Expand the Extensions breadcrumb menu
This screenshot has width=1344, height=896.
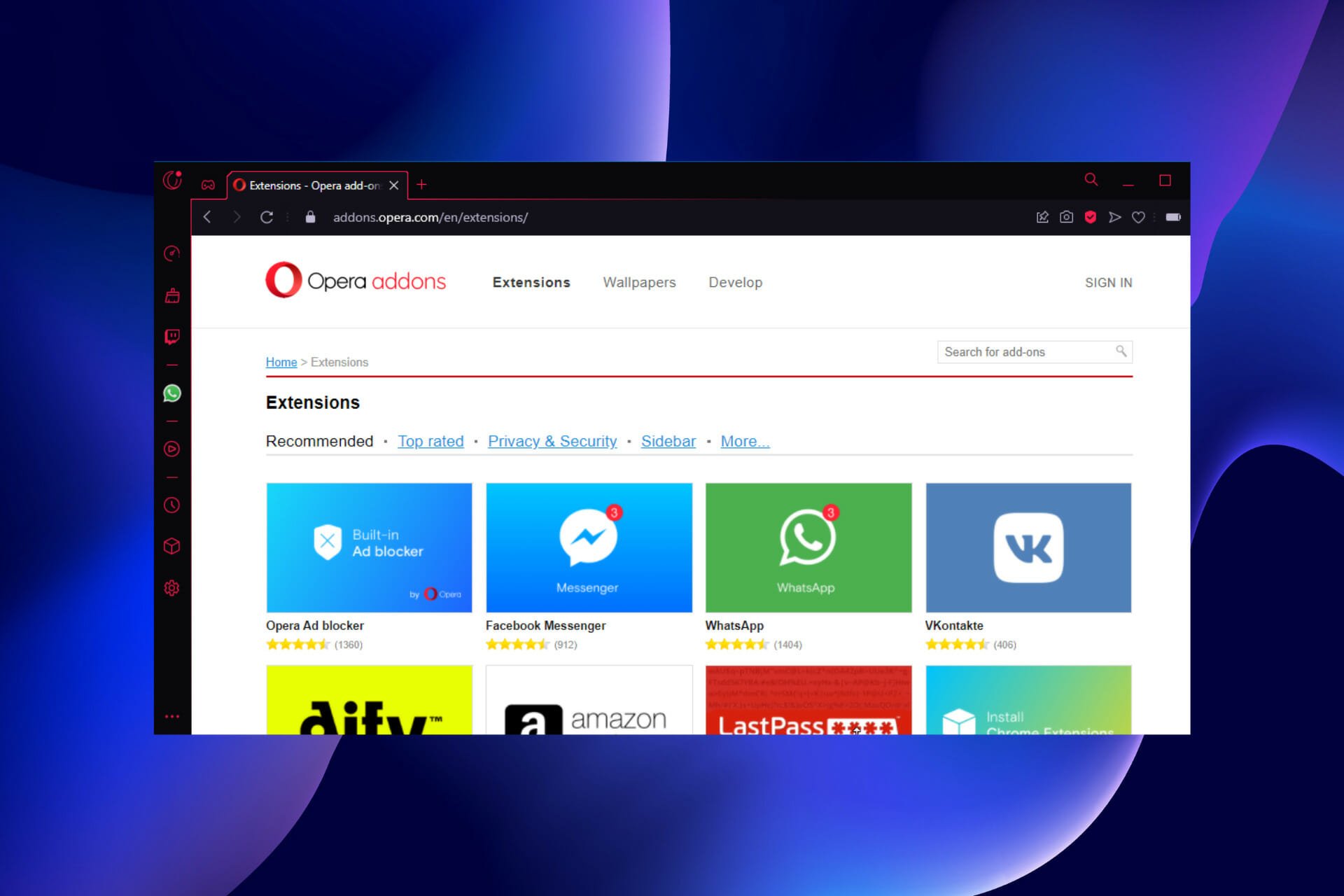point(338,362)
